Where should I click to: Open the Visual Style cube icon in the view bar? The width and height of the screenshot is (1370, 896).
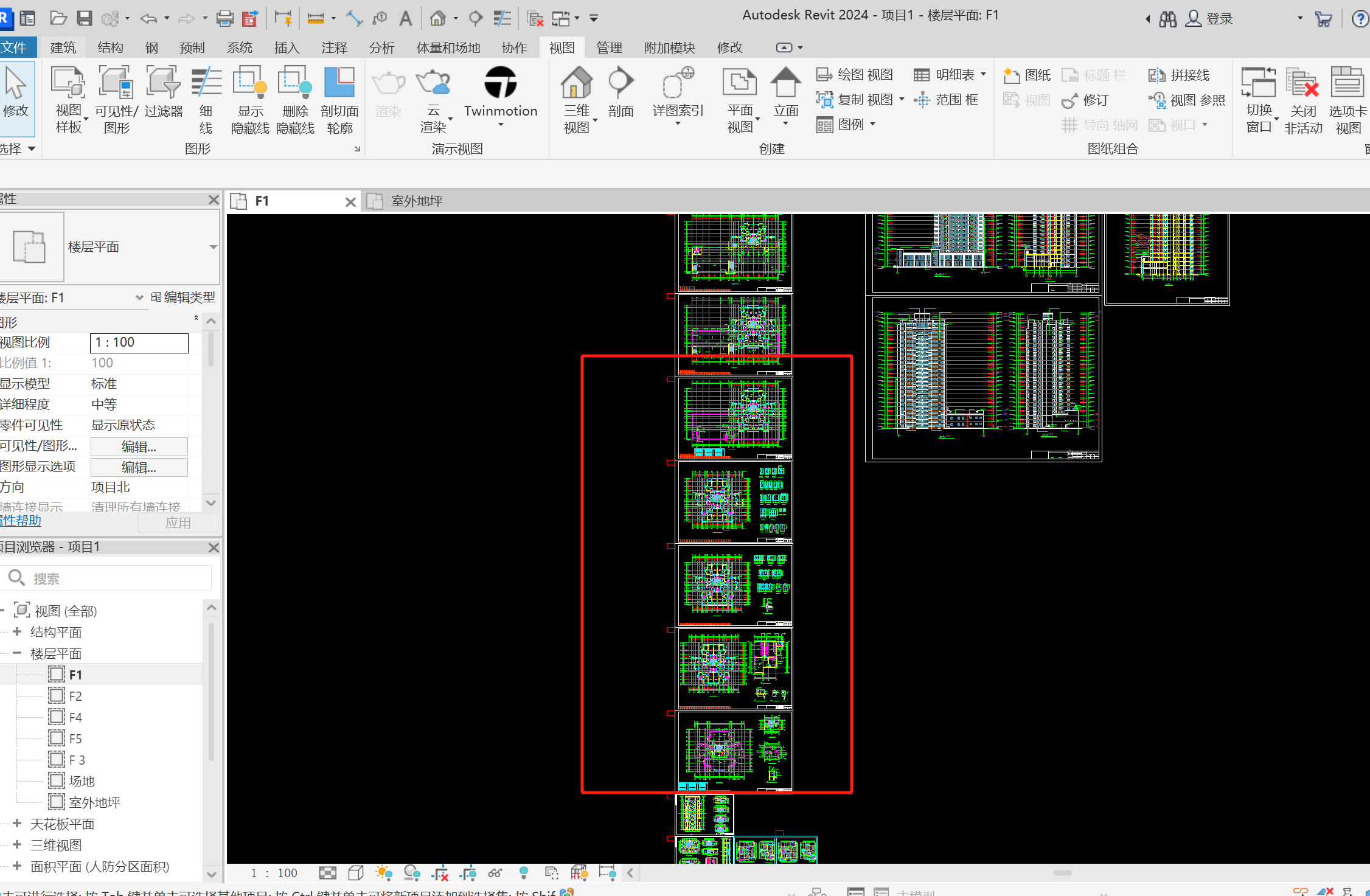pos(356,873)
